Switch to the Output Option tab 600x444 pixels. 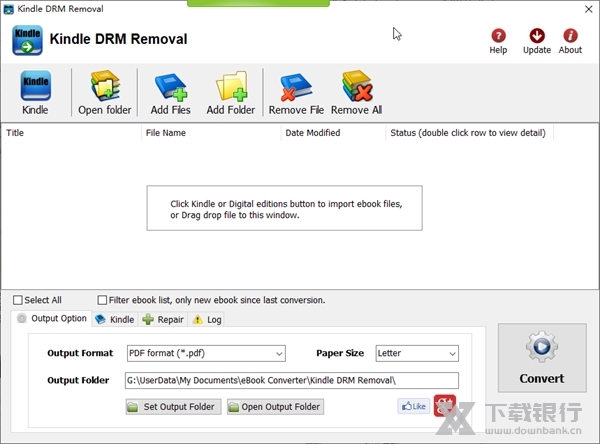pos(52,318)
